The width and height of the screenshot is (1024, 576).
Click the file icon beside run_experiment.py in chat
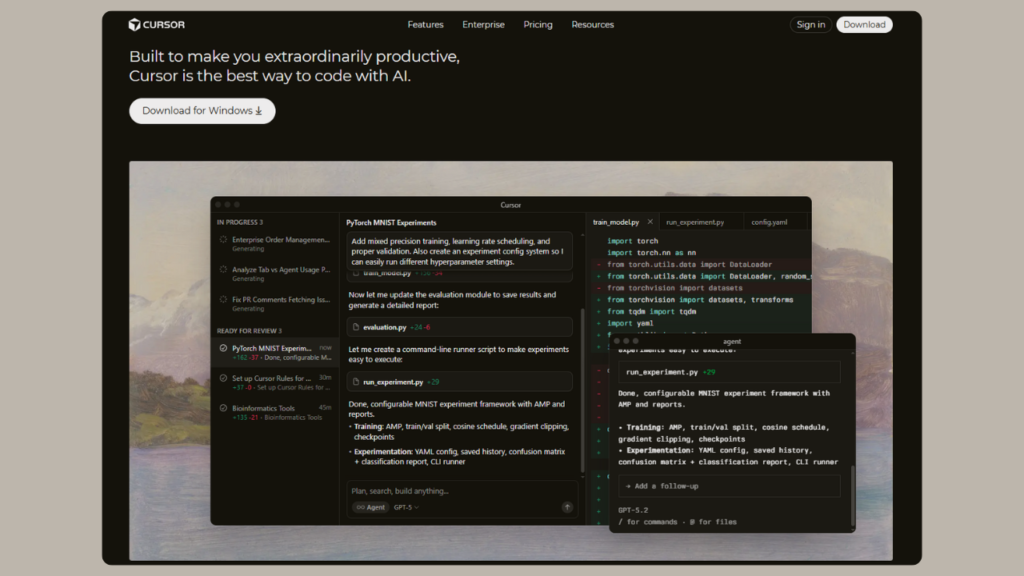click(x=356, y=382)
